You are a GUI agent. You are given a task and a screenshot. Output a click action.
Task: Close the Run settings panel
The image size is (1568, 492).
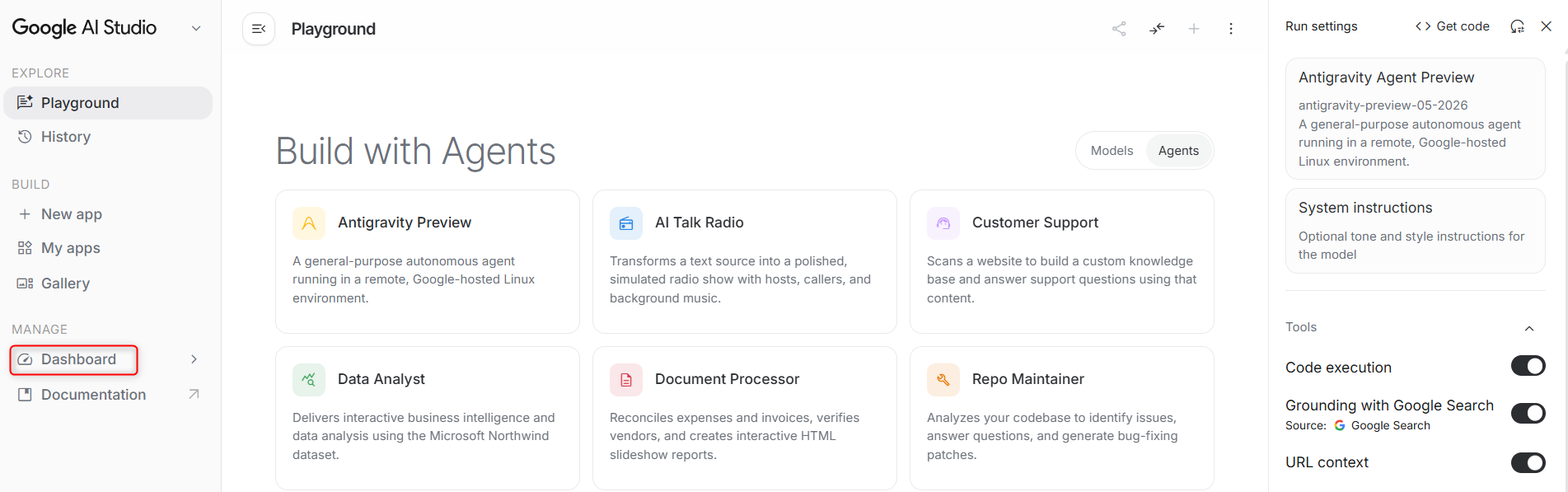point(1547,26)
